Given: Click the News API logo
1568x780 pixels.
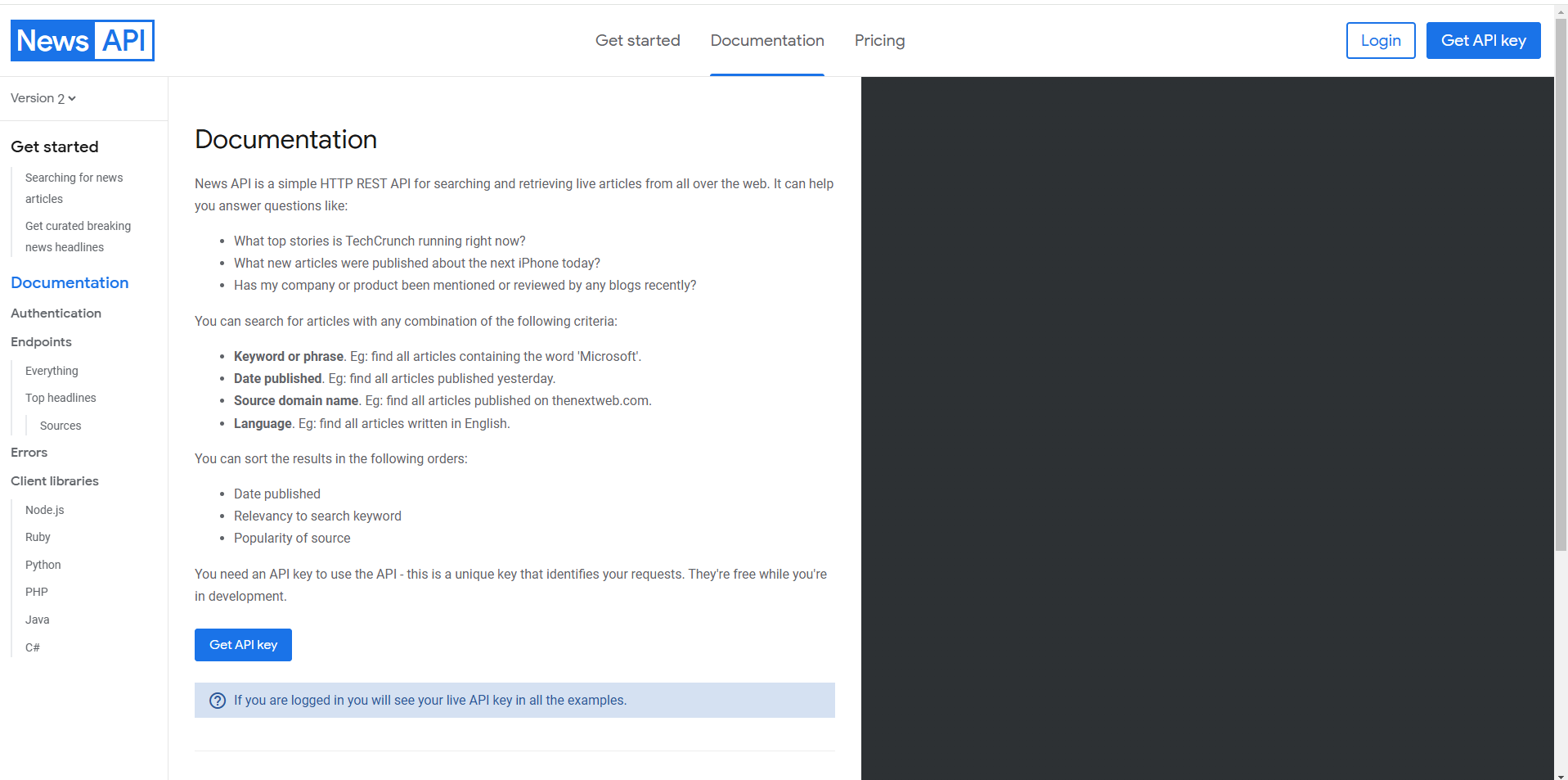Looking at the screenshot, I should [82, 41].
